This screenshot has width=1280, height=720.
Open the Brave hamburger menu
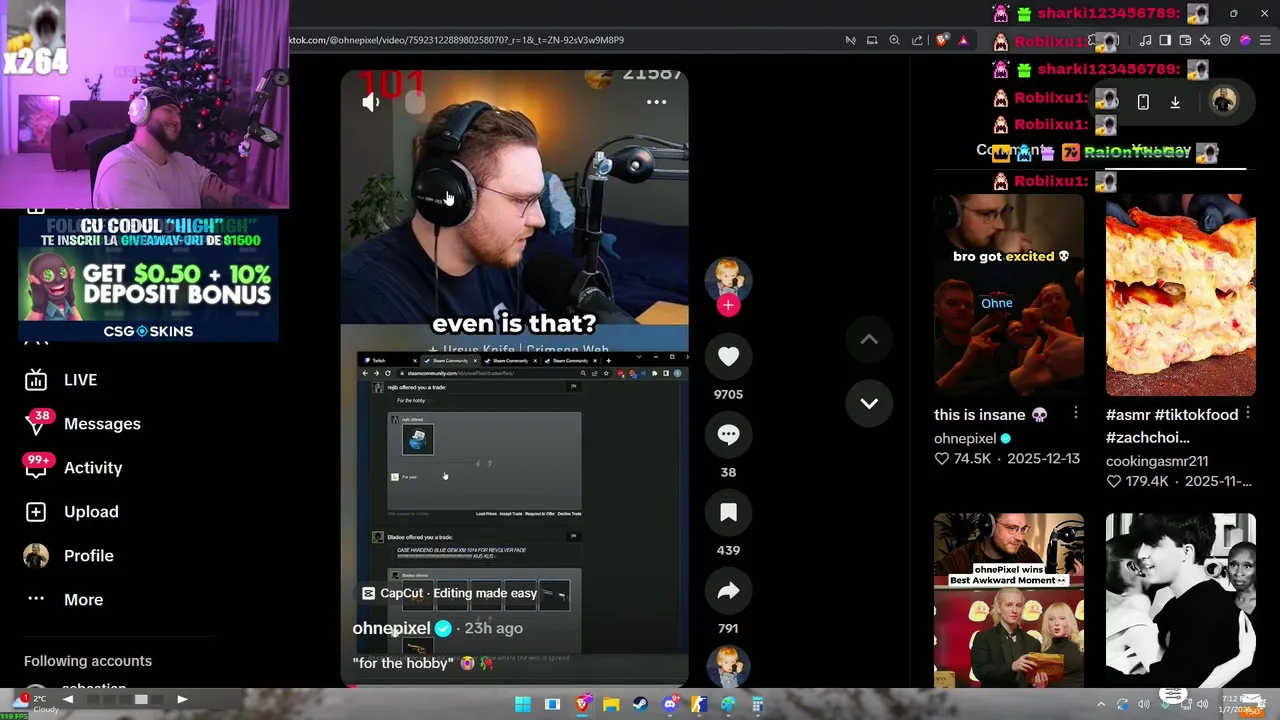[1265, 40]
